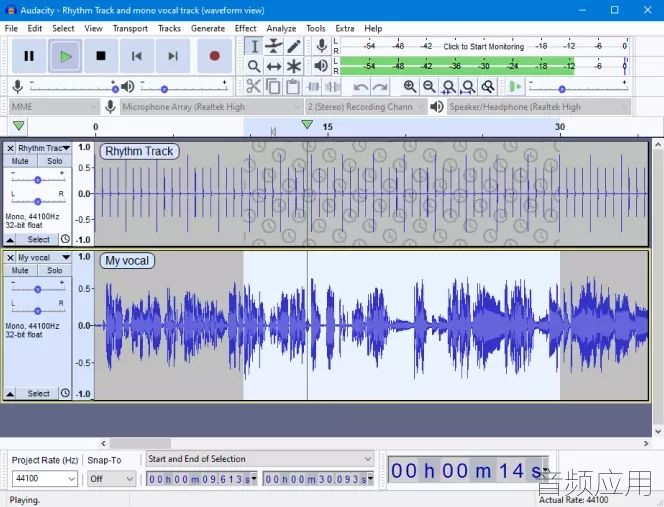Cut selection with the scissors icon
664x507 pixels.
coord(253,86)
